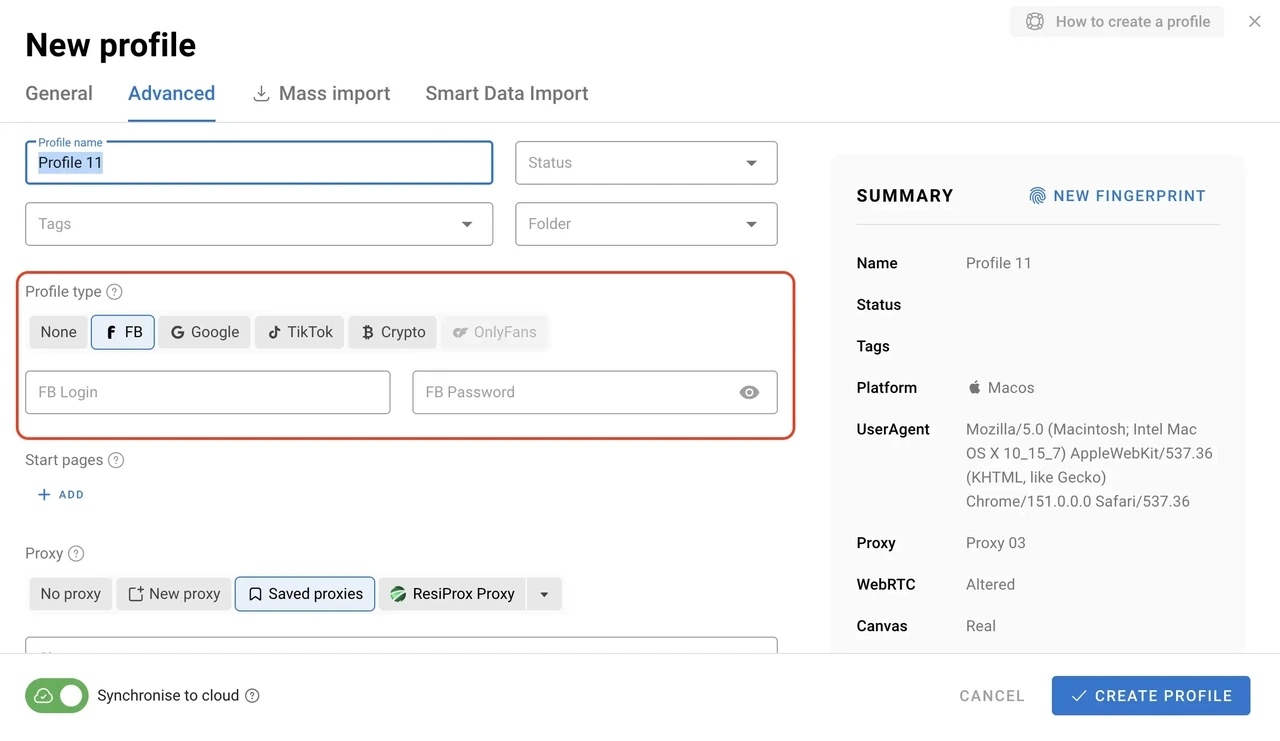The width and height of the screenshot is (1280, 741).
Task: Click the Cancel button
Action: click(x=992, y=696)
